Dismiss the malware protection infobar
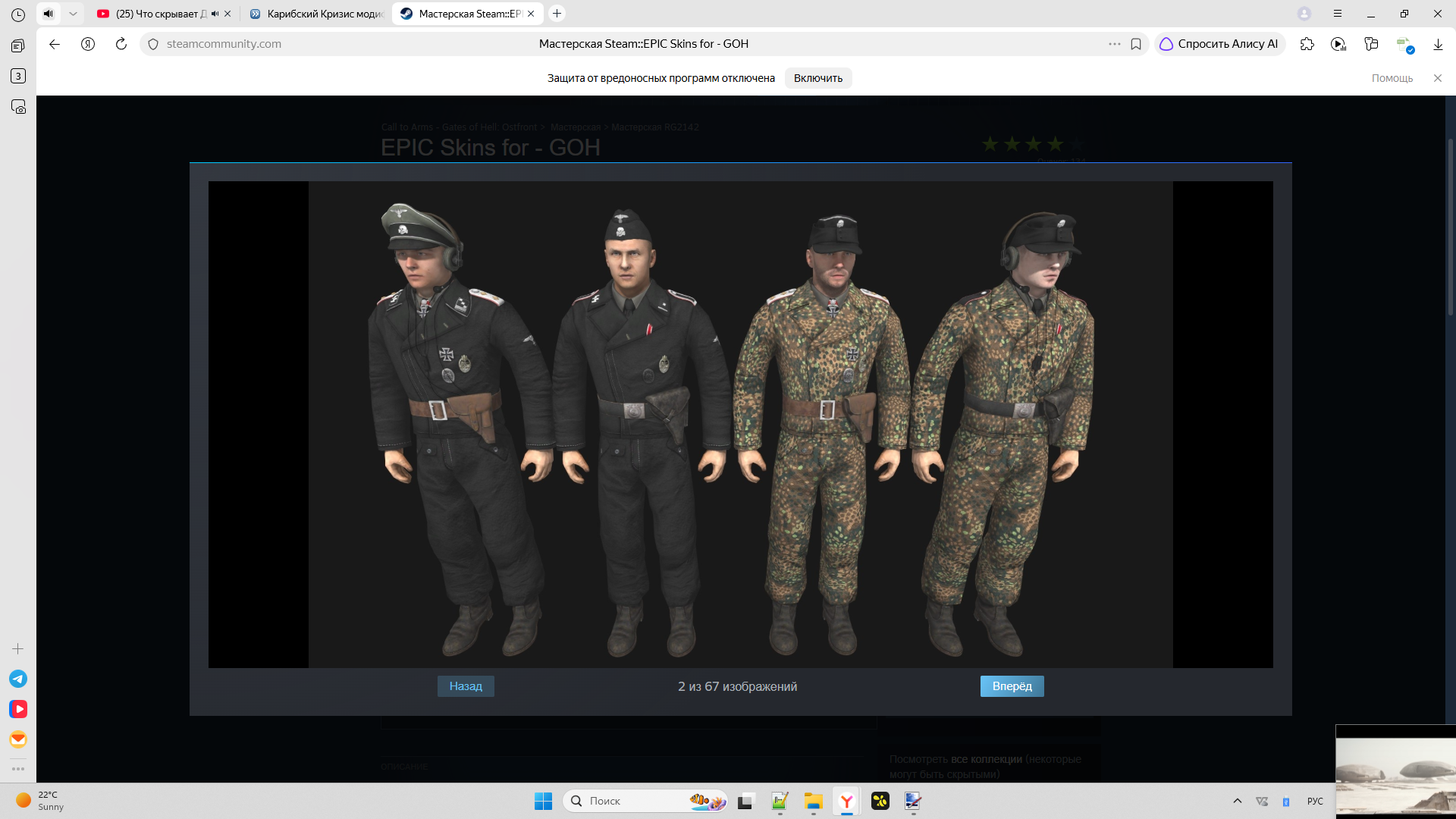 coord(1438,78)
